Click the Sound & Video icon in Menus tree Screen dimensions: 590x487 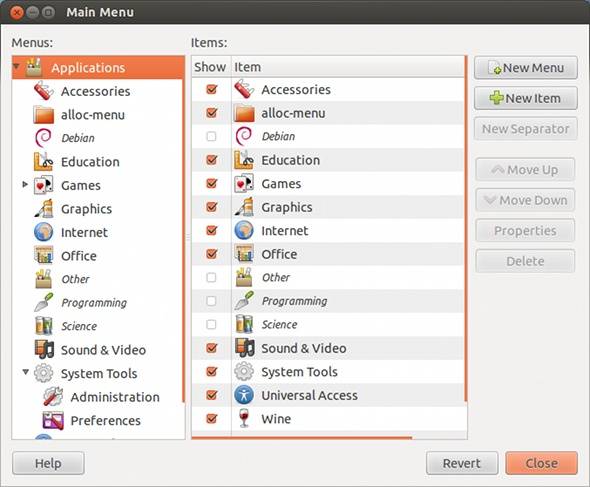coord(44,349)
